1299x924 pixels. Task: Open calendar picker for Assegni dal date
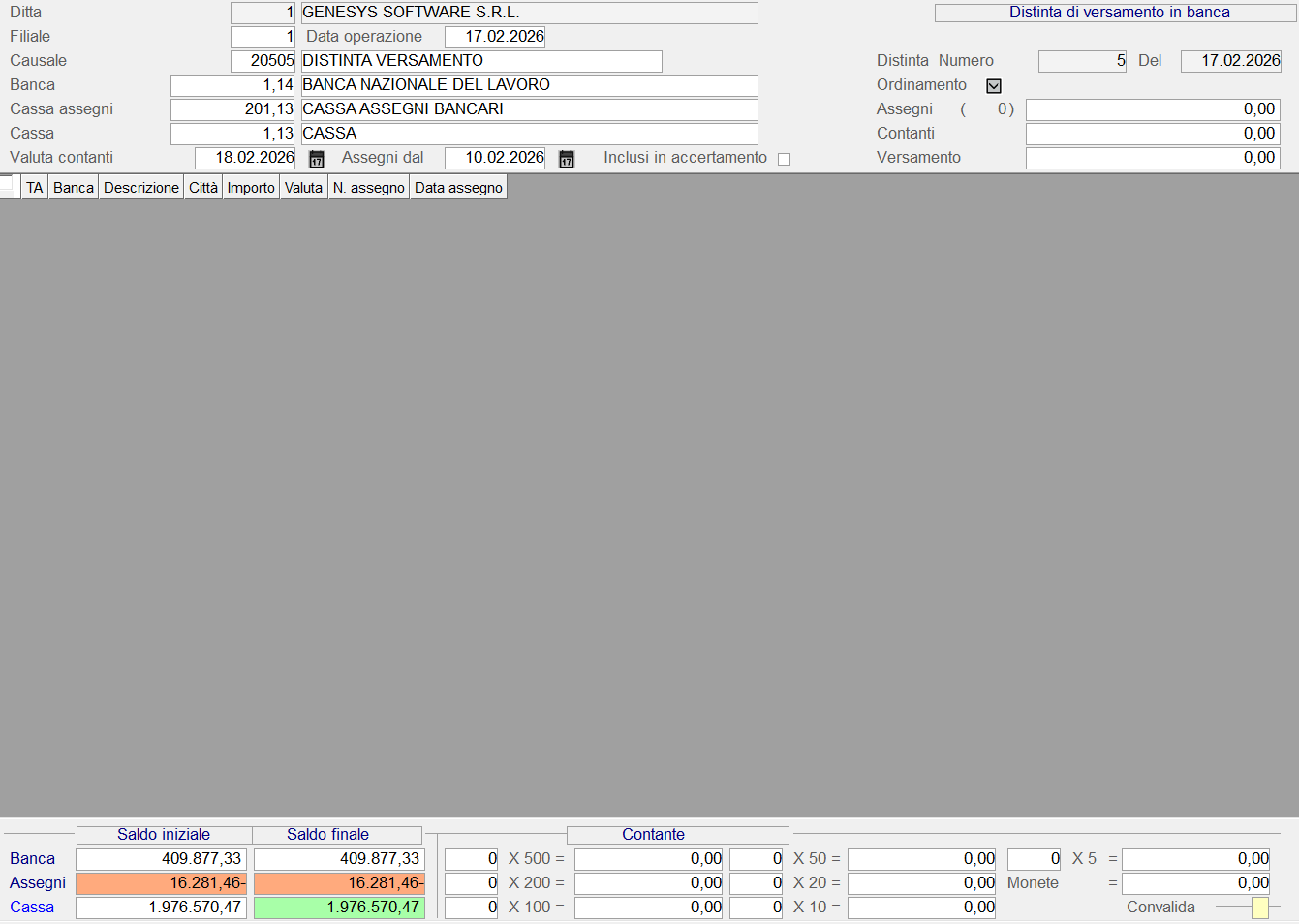(567, 159)
